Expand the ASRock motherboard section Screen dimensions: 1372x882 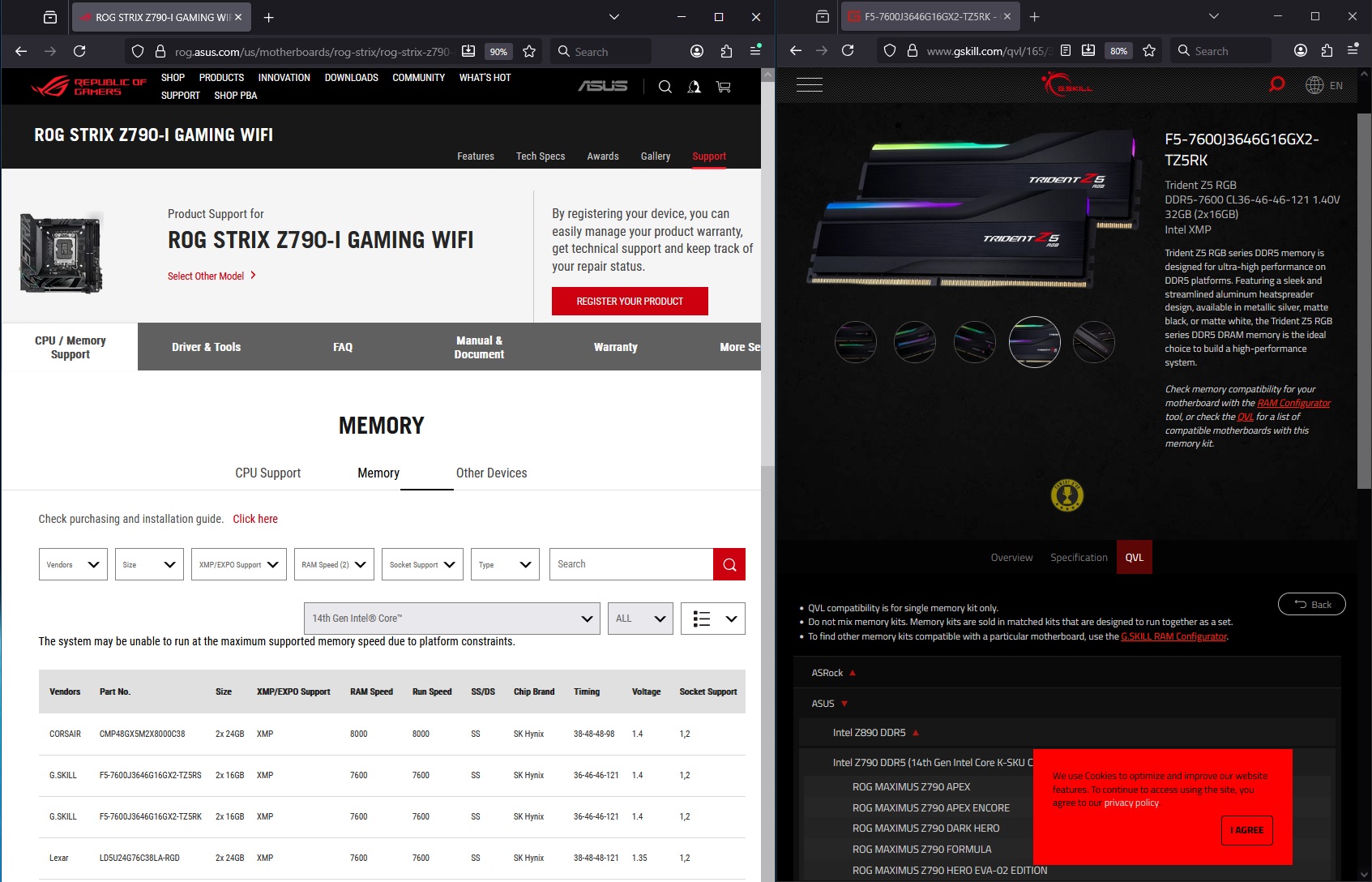[834, 673]
